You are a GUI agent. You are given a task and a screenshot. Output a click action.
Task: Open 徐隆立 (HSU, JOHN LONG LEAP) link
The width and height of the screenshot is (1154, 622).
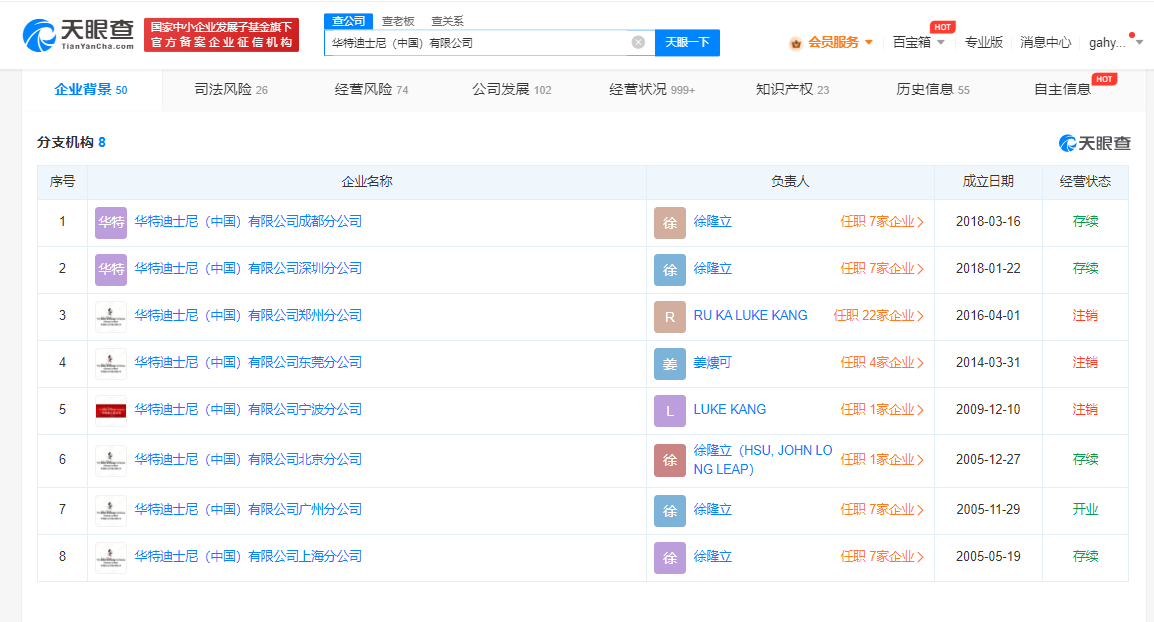pos(762,460)
